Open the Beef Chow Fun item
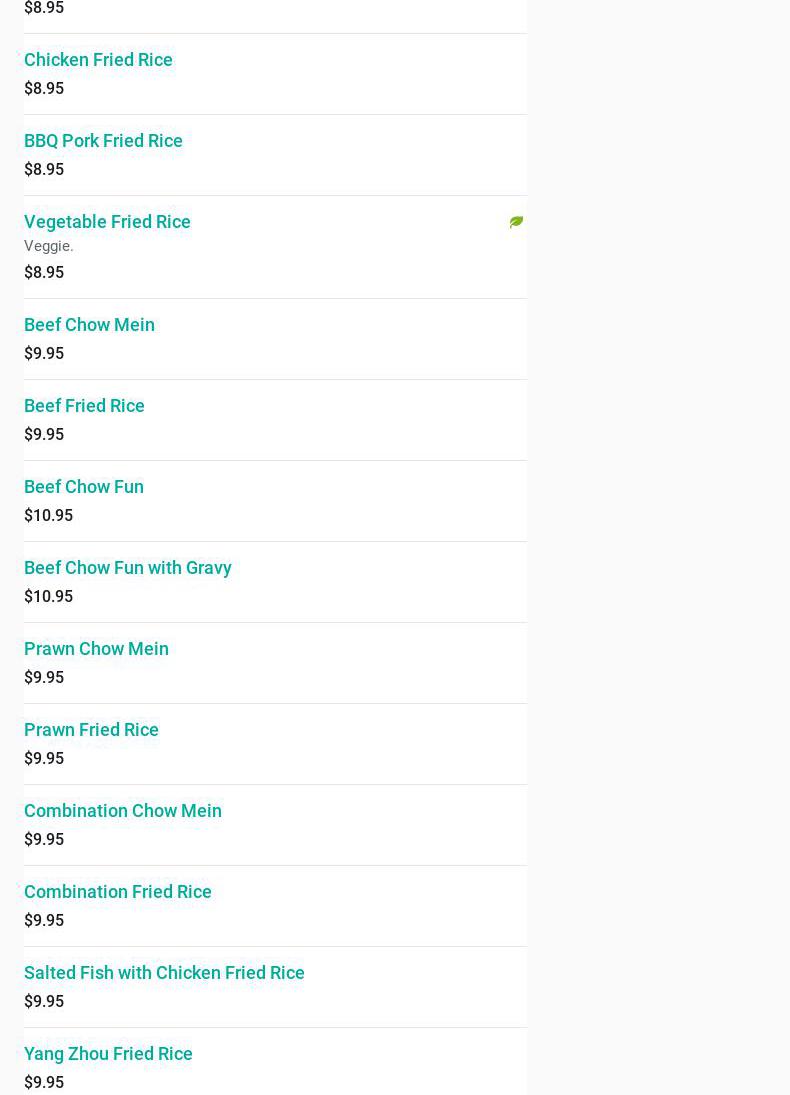The width and height of the screenshot is (790, 1095). tap(84, 487)
